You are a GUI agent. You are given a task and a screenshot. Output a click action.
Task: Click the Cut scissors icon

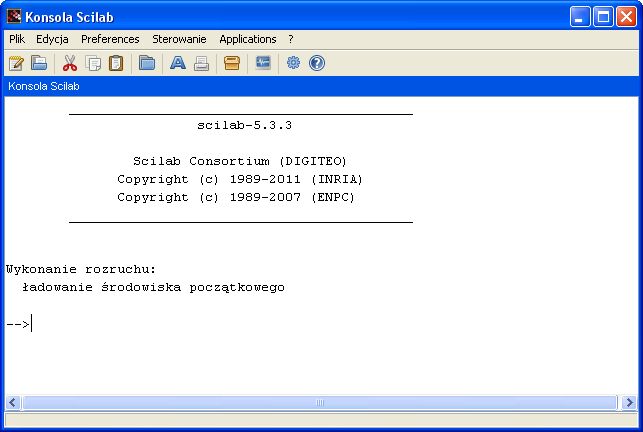pos(70,63)
